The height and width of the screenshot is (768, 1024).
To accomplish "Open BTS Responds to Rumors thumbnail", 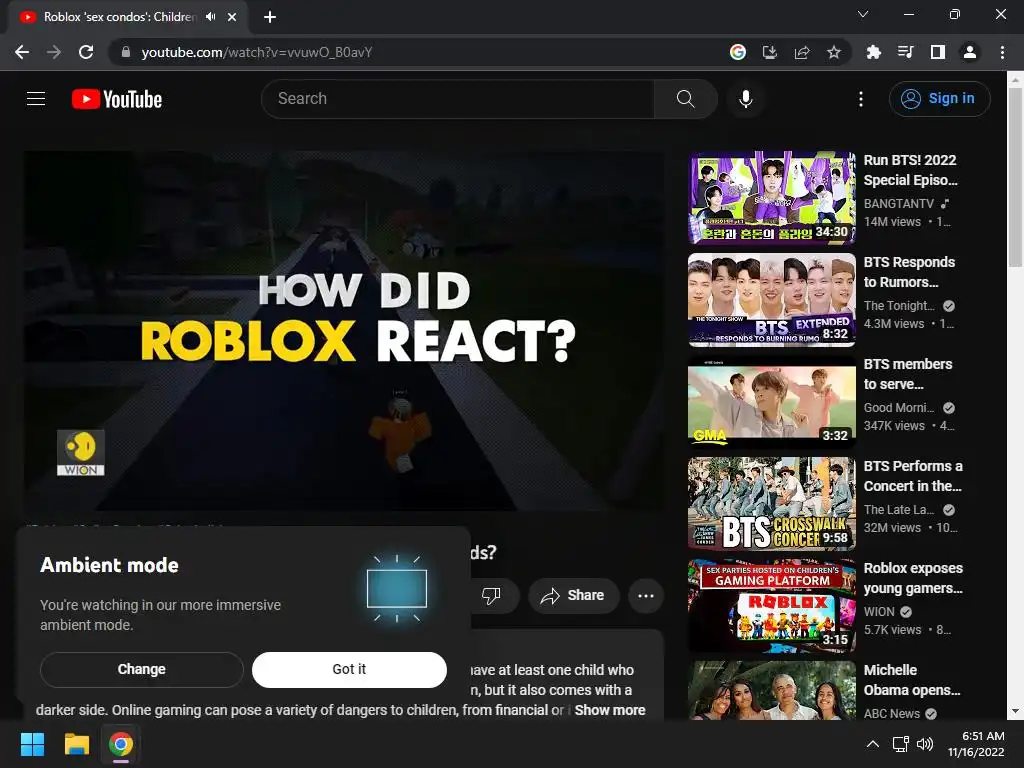I will point(772,300).
